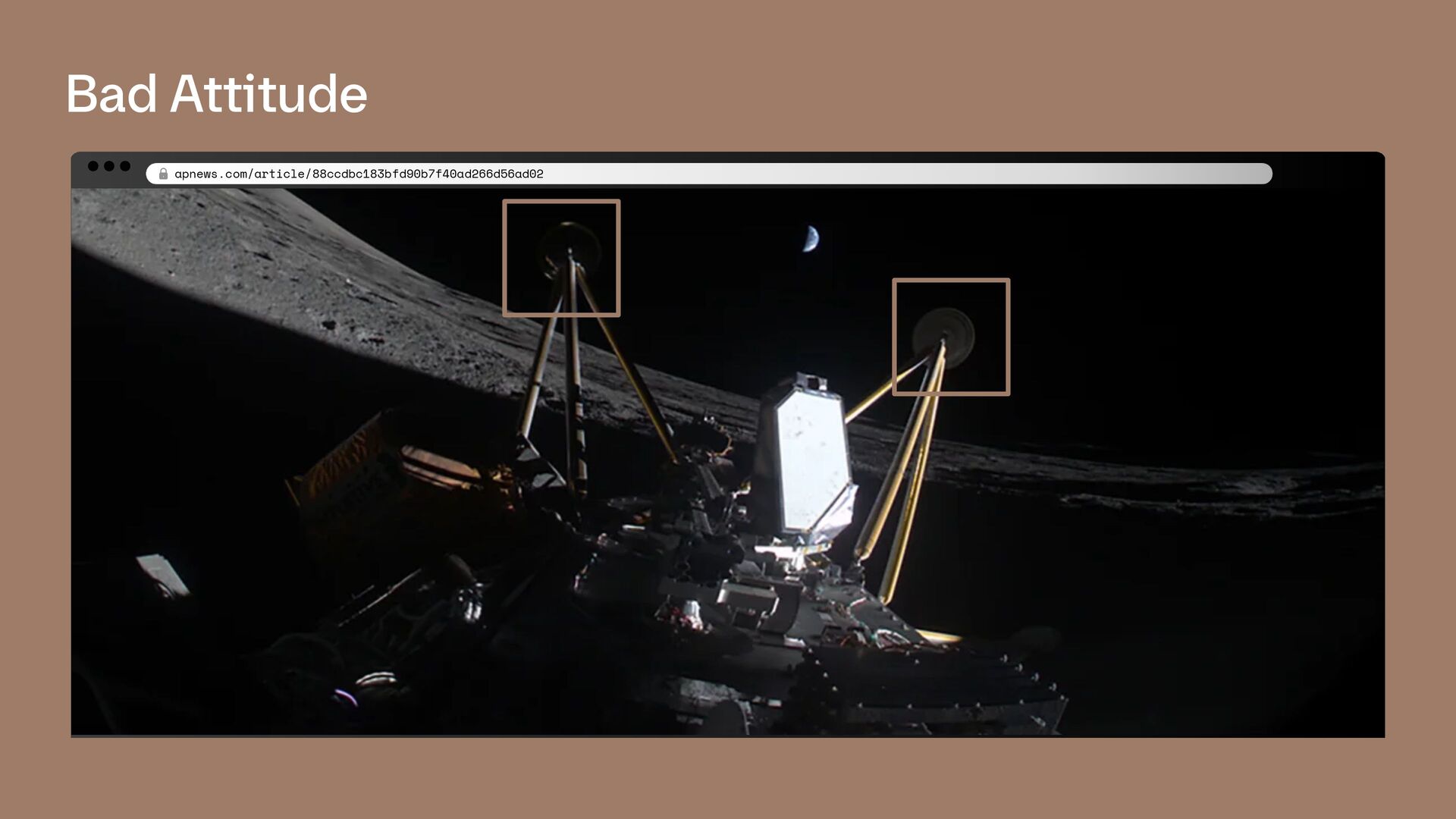Click the third window control dot
This screenshot has height=819, width=1456.
click(x=125, y=166)
